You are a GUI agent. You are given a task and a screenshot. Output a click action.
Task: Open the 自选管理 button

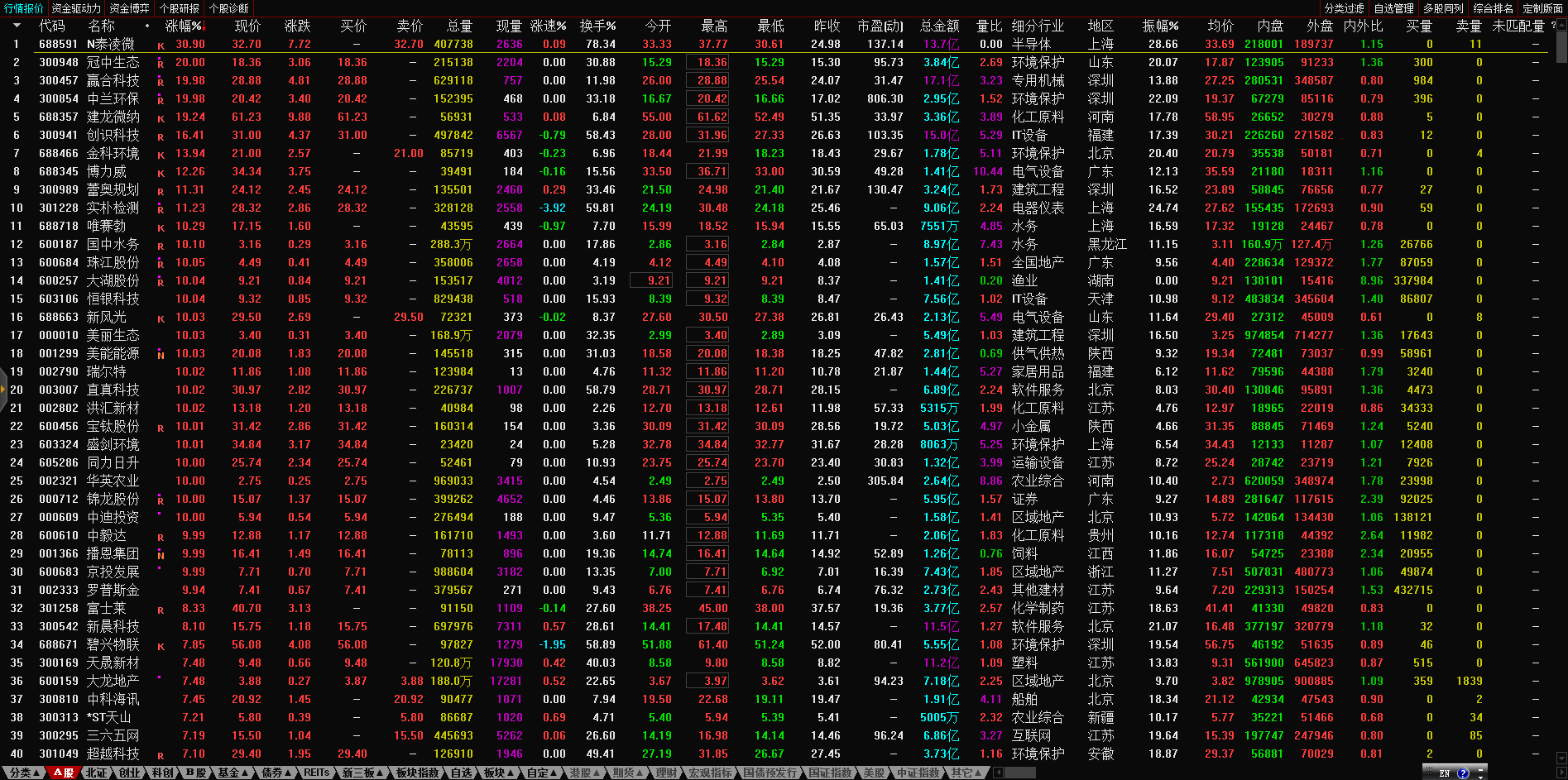1394,8
